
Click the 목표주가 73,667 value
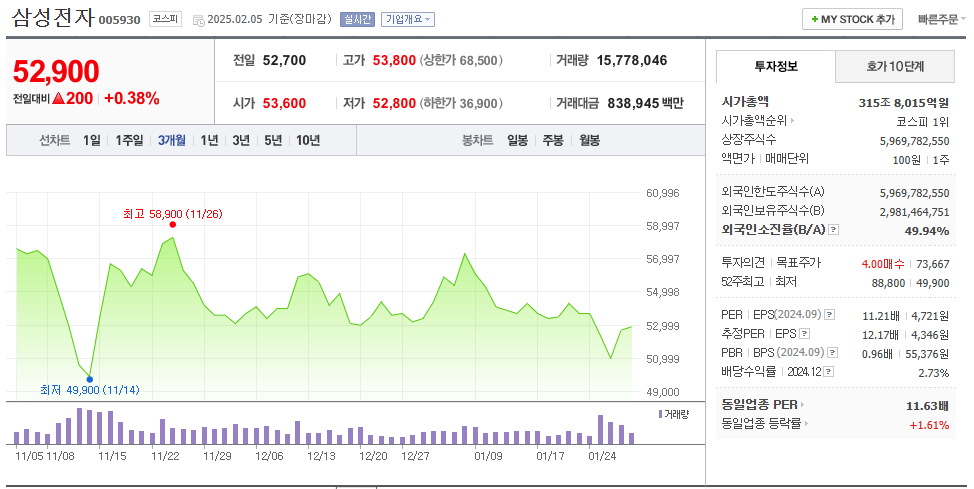pos(932,264)
